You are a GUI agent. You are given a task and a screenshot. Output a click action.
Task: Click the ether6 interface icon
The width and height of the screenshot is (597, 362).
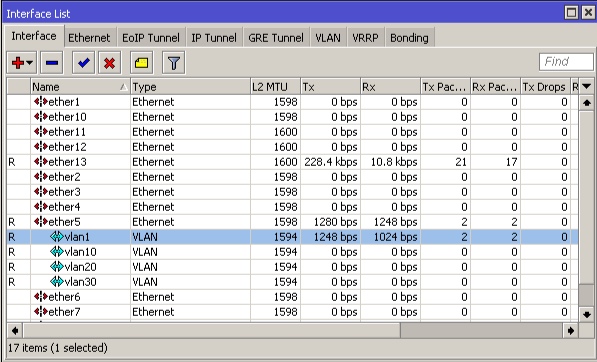(40, 297)
